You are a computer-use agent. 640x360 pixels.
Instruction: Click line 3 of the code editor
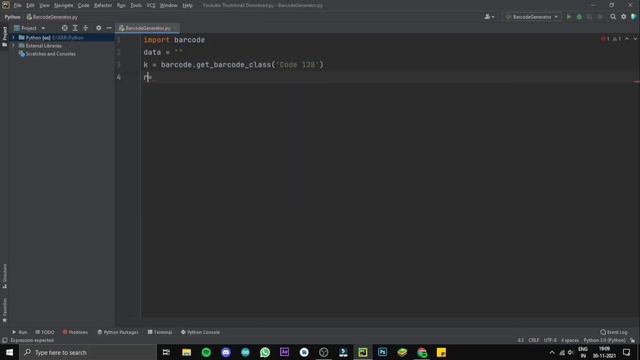point(233,64)
